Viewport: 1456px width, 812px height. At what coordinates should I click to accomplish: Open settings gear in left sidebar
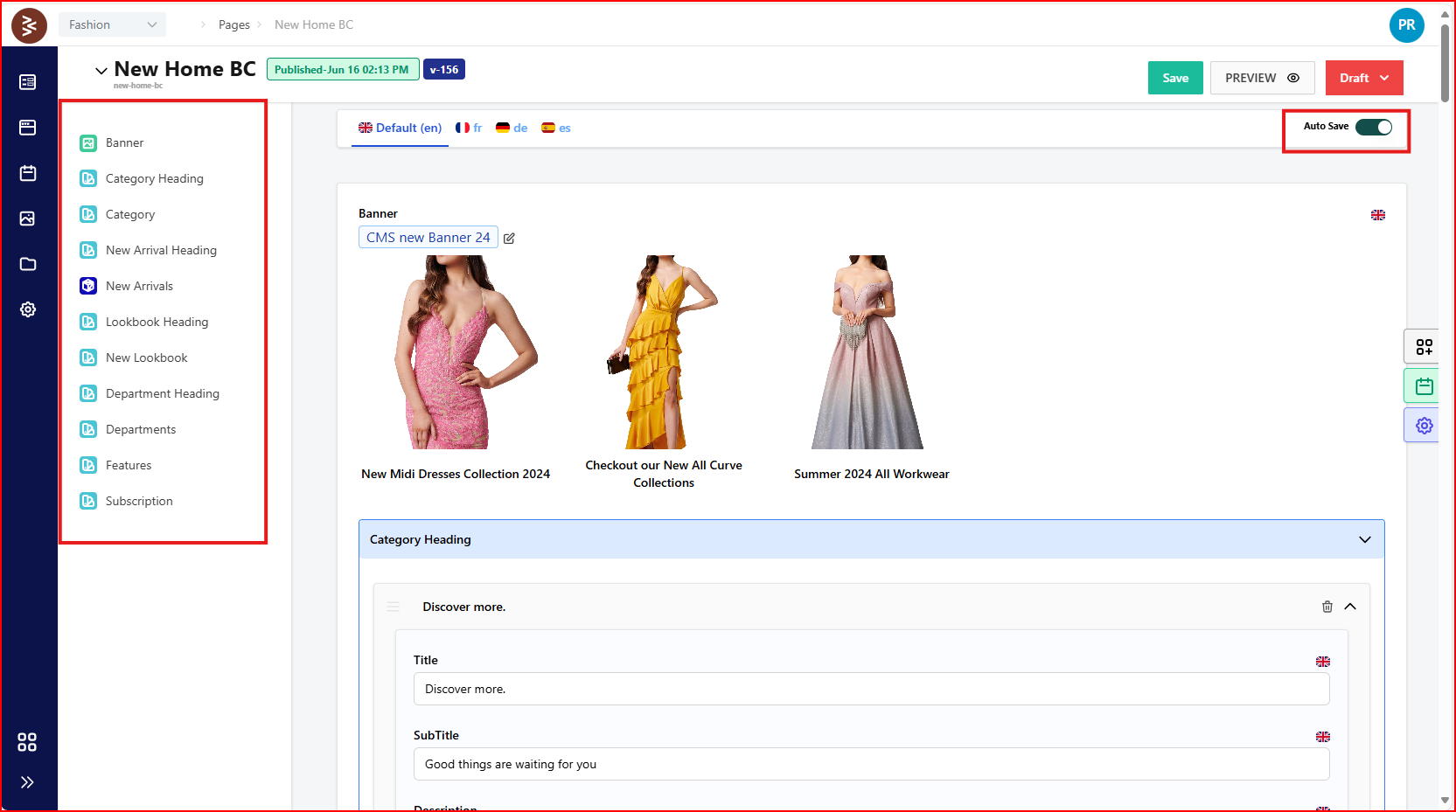(28, 309)
